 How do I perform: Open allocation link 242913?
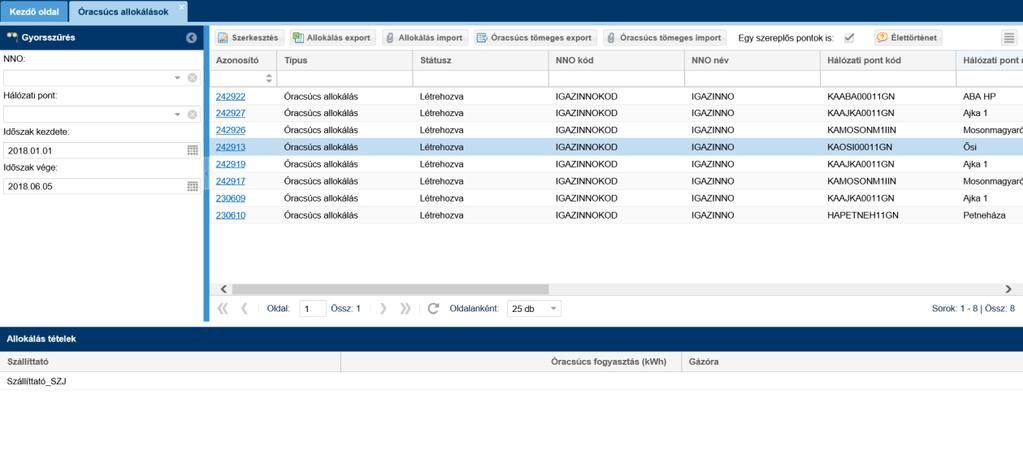click(x=230, y=147)
